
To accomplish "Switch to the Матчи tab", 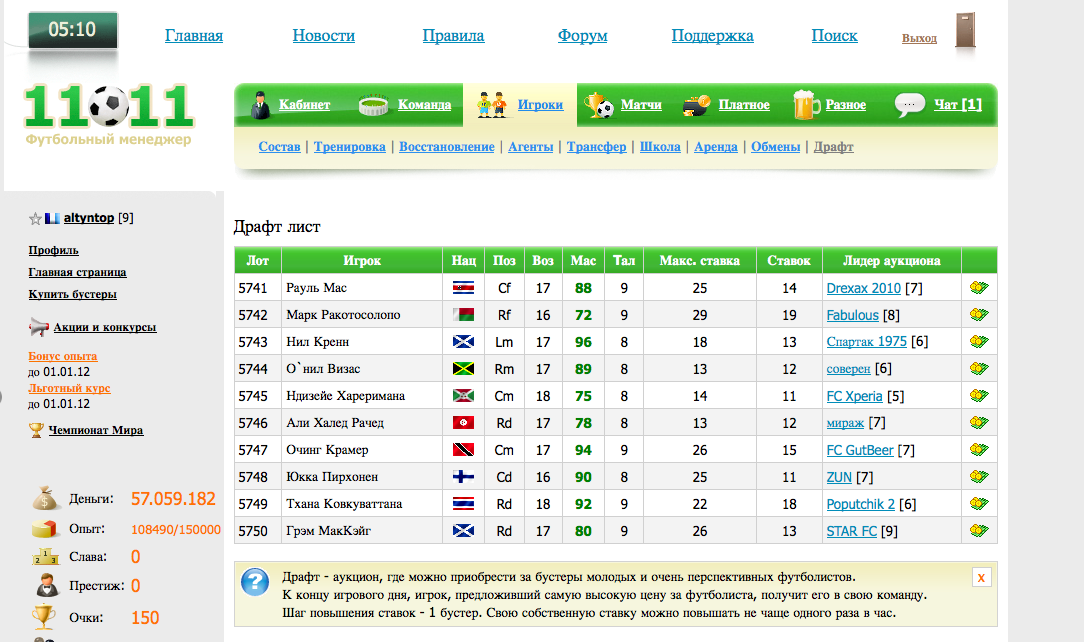I will tap(641, 104).
